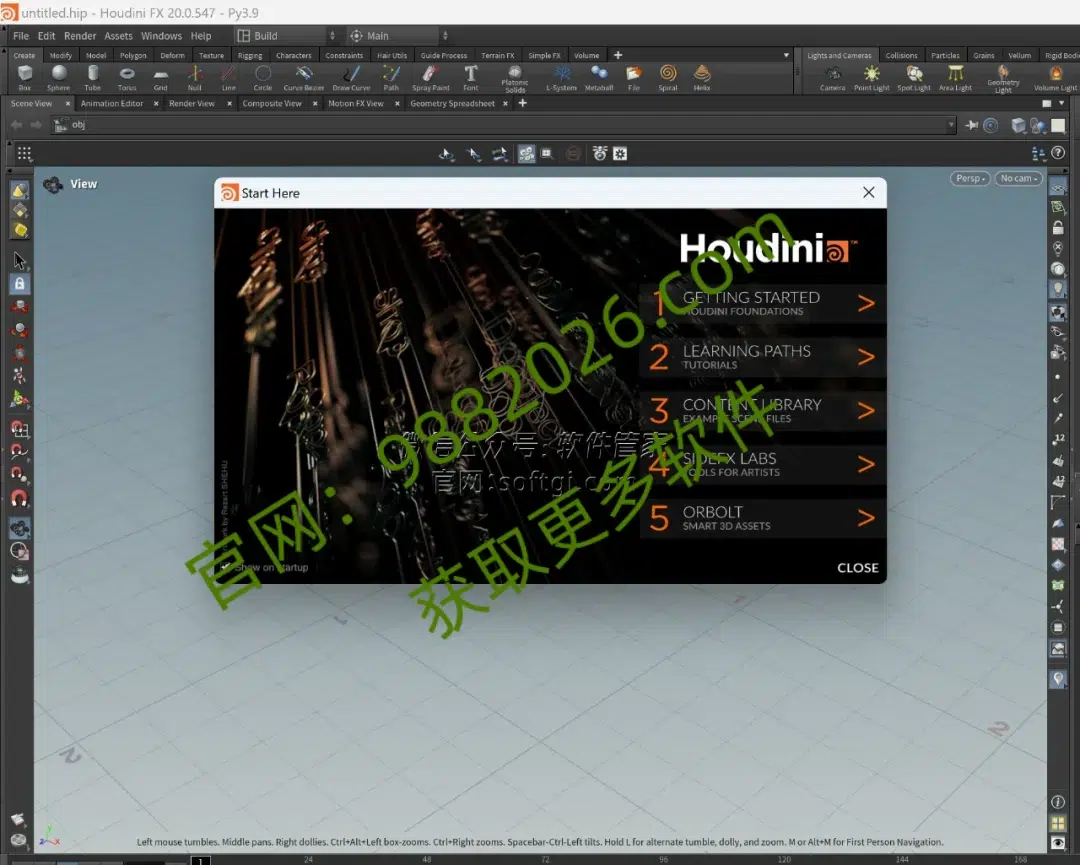Open the Polygon shelf tab
Image resolution: width=1080 pixels, height=865 pixels.
tap(133, 55)
